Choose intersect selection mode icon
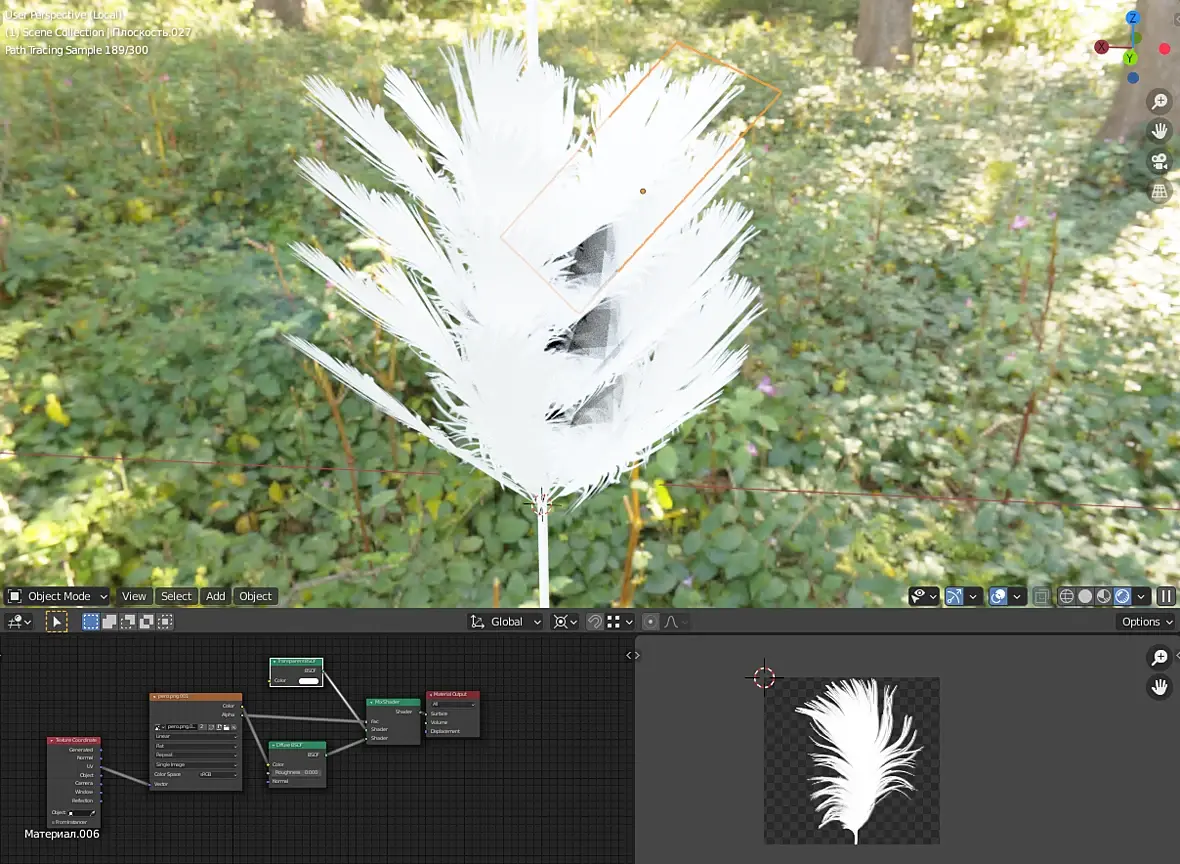Image resolution: width=1180 pixels, height=864 pixels. click(166, 622)
